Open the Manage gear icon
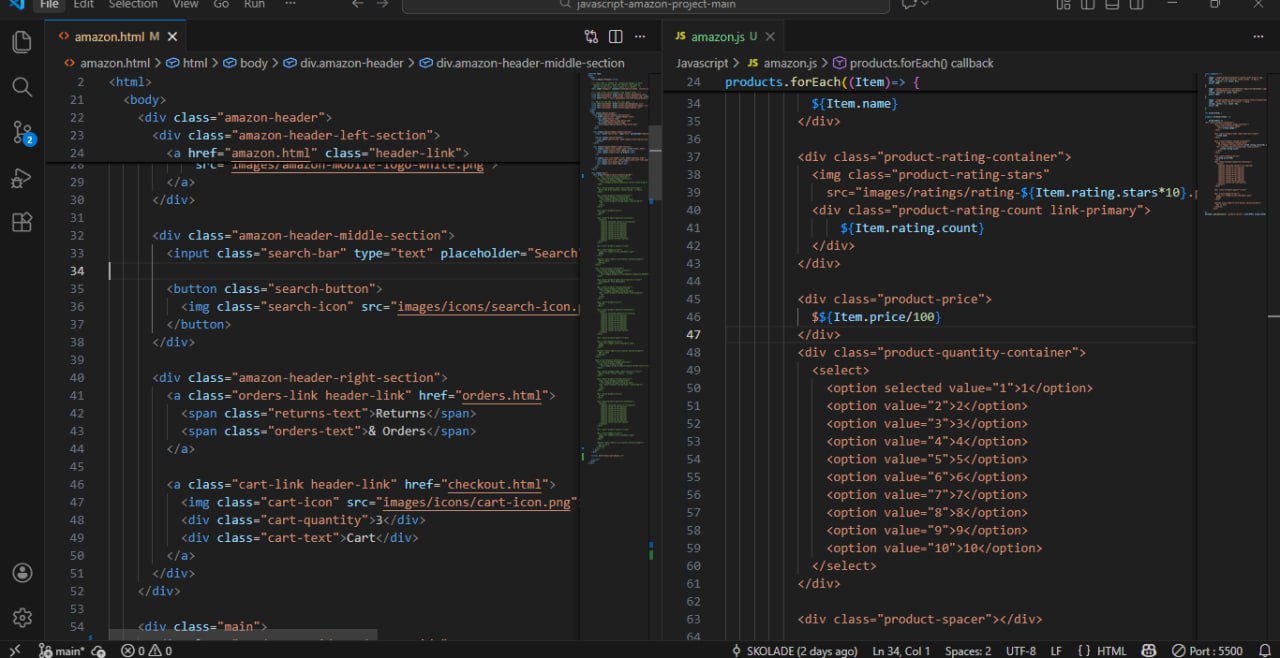This screenshot has height=658, width=1280. coord(21,618)
